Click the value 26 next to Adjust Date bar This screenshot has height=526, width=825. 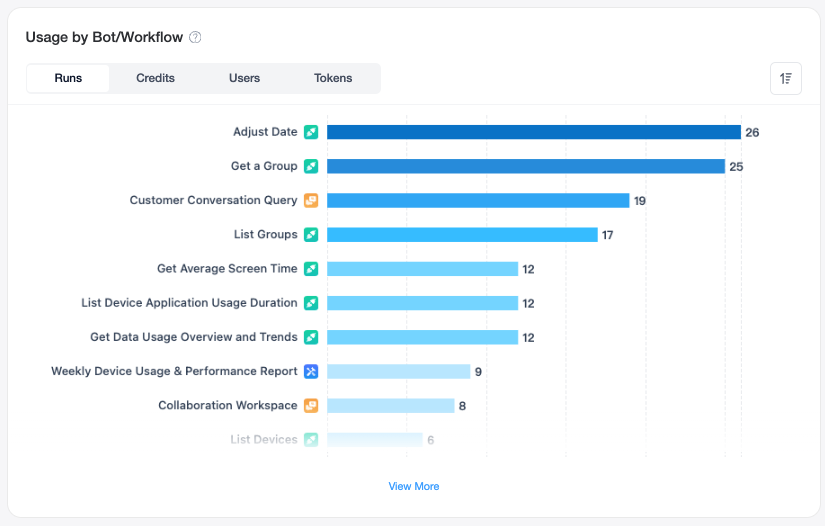[x=752, y=133]
